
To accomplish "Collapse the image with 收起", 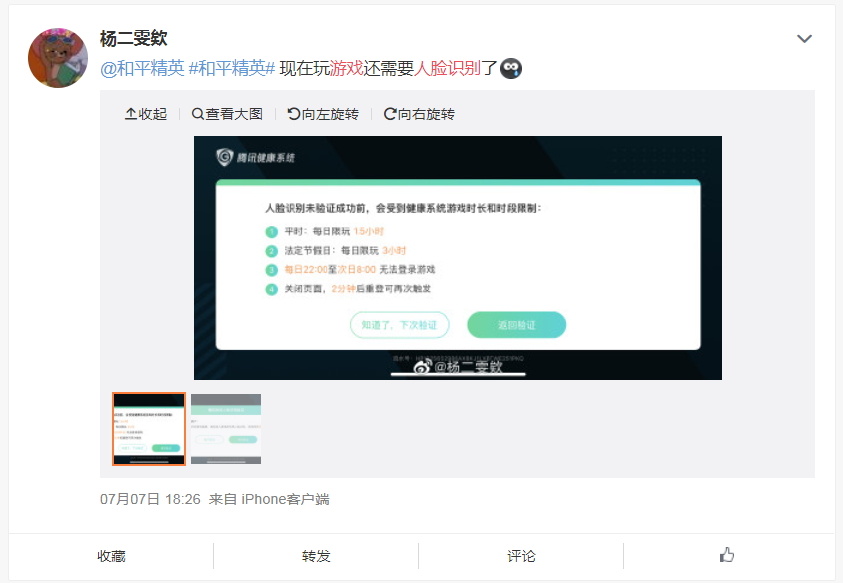I will click(146, 114).
